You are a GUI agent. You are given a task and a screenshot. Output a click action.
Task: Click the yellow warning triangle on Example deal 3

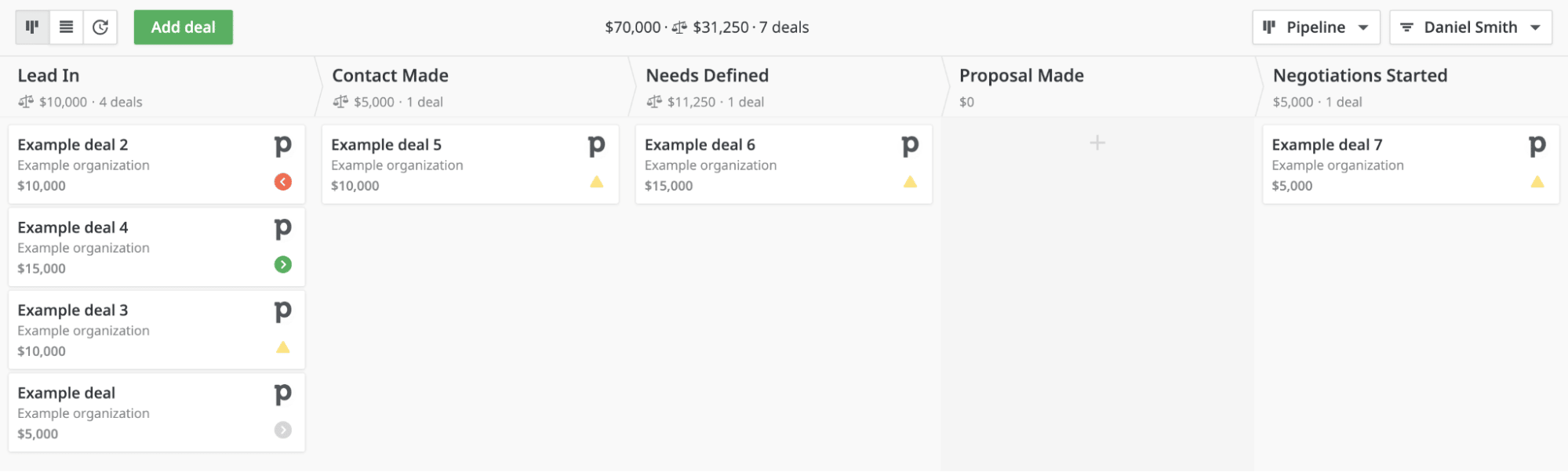pos(282,347)
